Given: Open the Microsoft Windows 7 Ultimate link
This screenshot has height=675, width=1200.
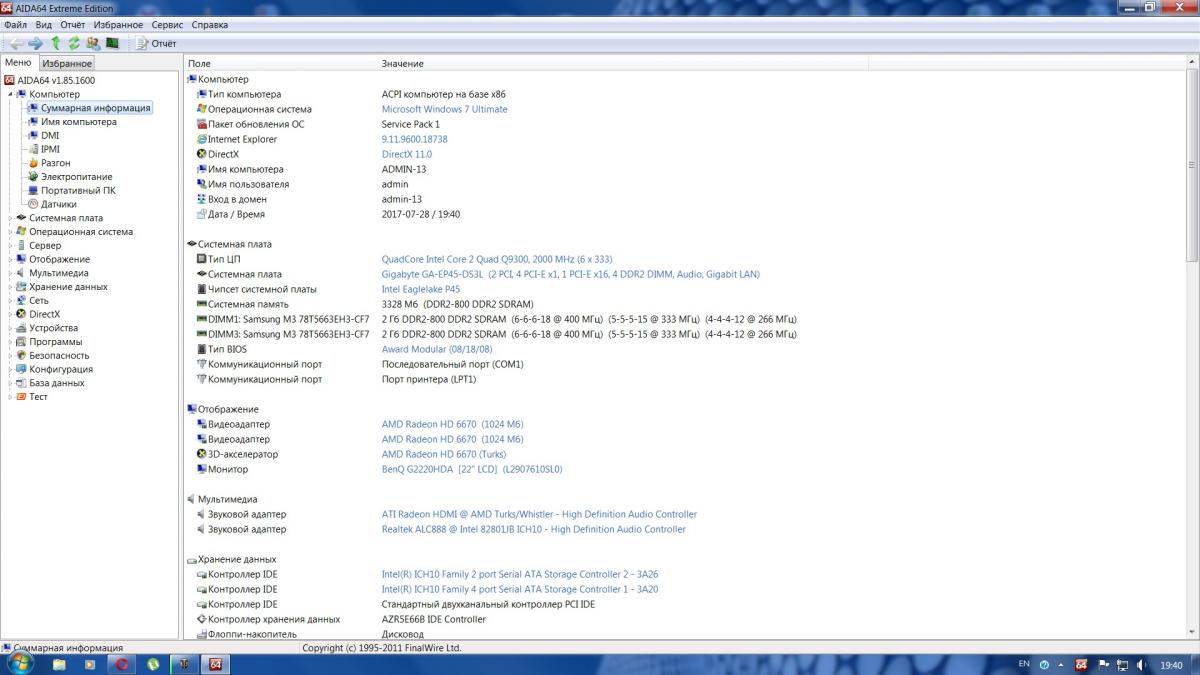Looking at the screenshot, I should point(444,109).
